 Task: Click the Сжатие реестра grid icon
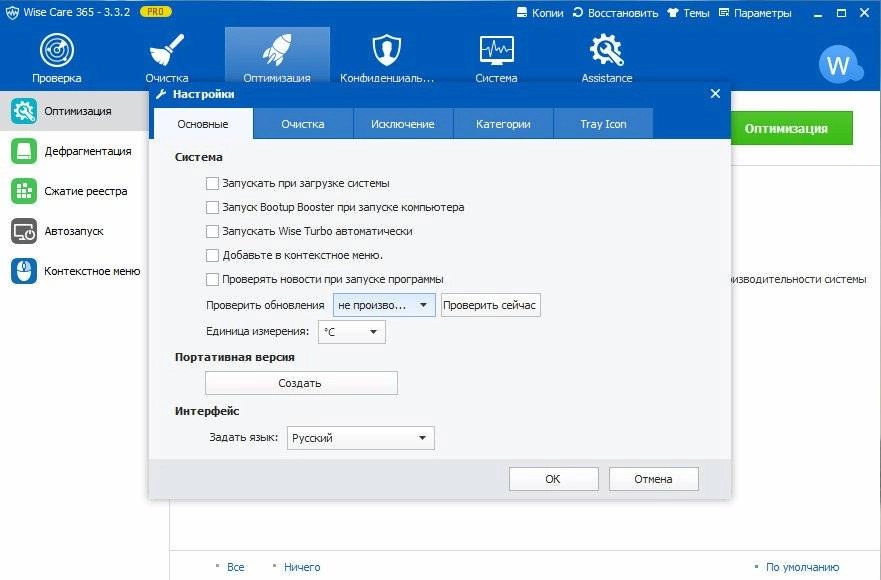pyautogui.click(x=24, y=191)
